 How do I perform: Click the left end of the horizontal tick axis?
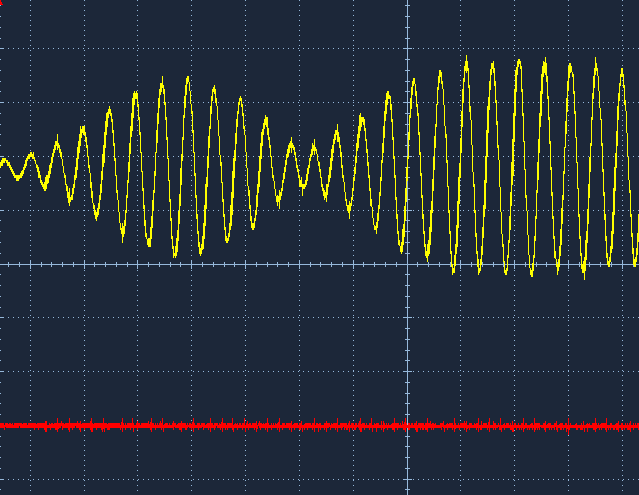(2, 264)
